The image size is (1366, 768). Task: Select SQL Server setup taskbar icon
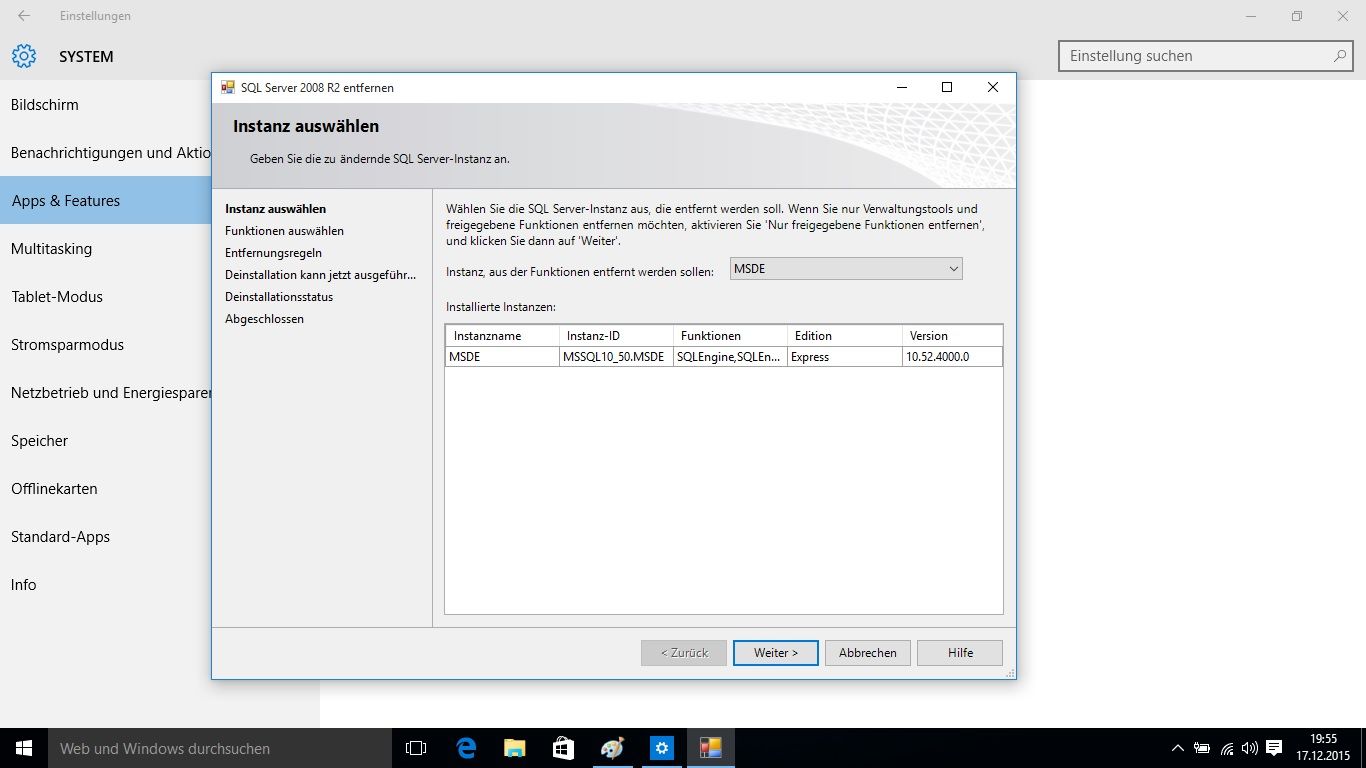[x=711, y=748]
